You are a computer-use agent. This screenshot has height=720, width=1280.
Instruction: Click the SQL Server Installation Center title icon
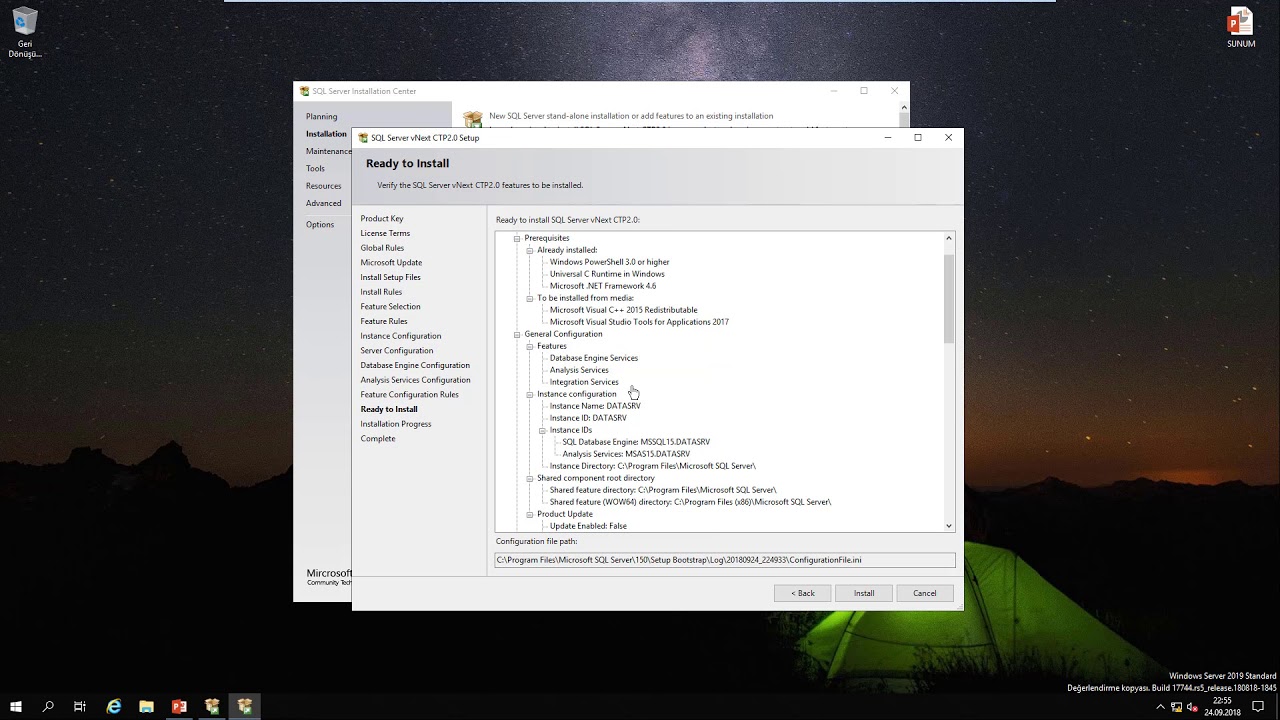click(305, 91)
